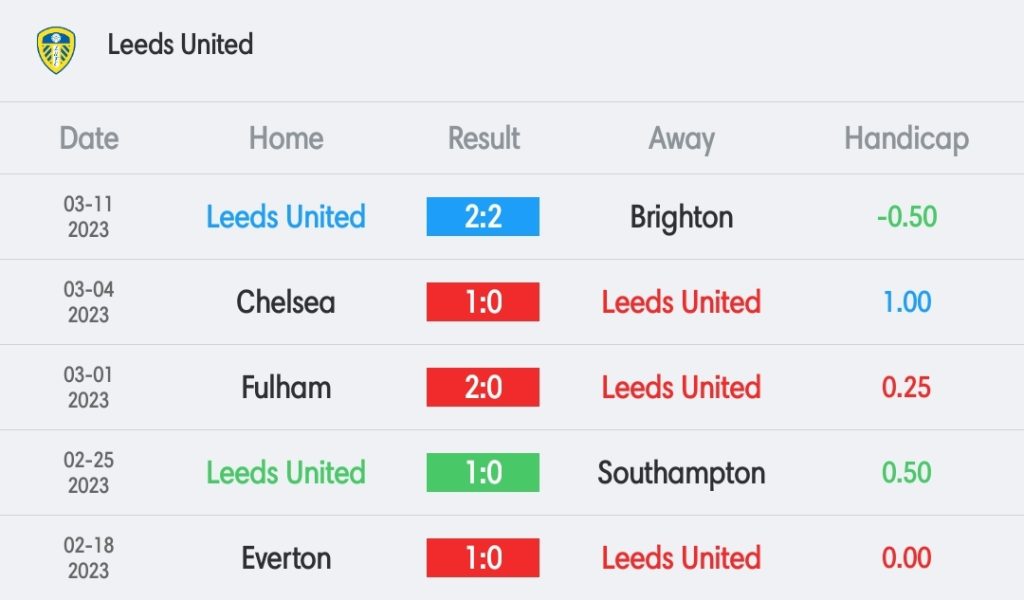Viewport: 1024px width, 600px height.
Task: Open the Leeds United team title
Action: point(180,44)
